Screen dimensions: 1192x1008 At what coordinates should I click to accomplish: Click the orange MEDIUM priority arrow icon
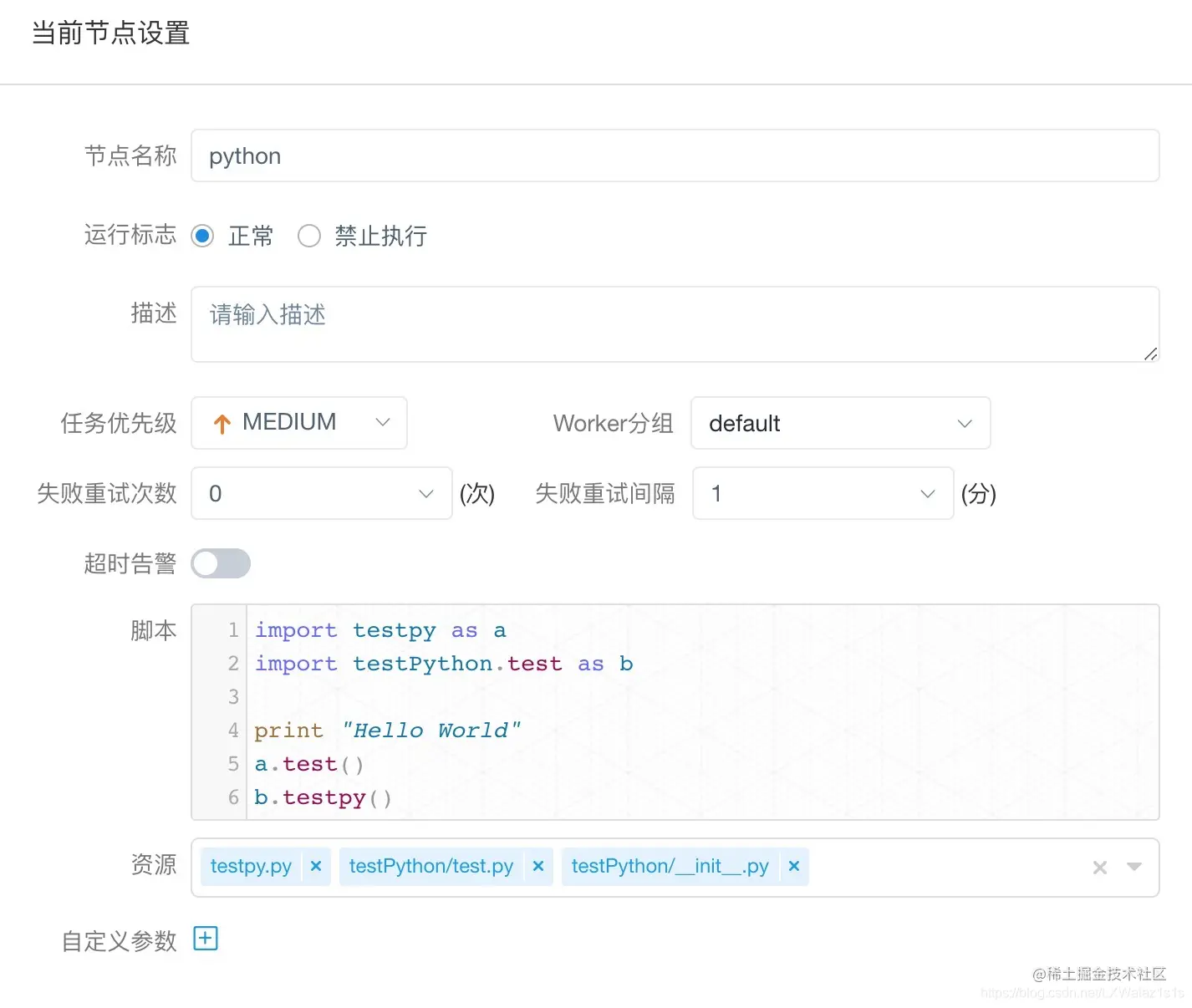221,423
